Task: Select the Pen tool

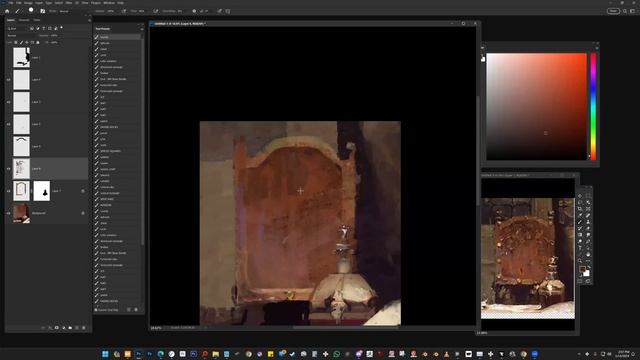Action: pyautogui.click(x=588, y=241)
